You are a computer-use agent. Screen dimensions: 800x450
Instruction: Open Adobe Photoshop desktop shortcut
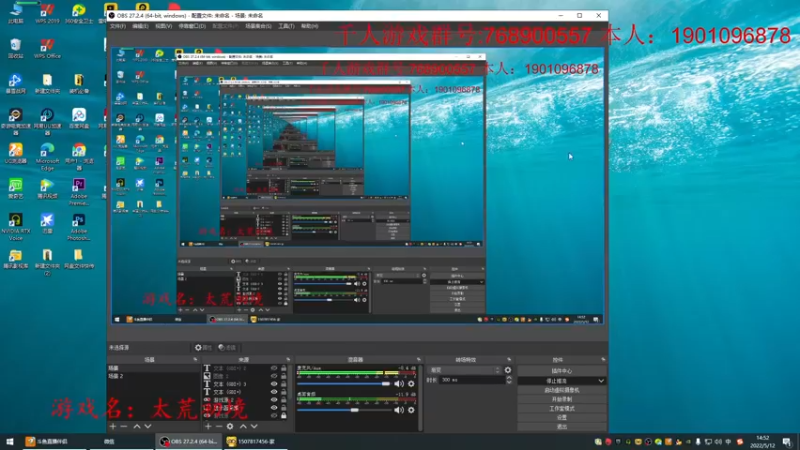pos(79,227)
